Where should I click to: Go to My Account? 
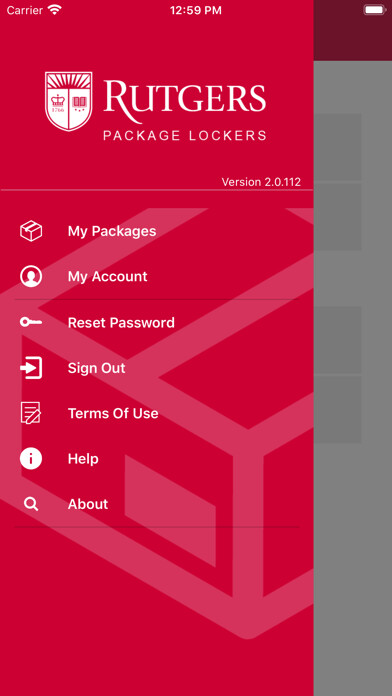[x=107, y=277]
